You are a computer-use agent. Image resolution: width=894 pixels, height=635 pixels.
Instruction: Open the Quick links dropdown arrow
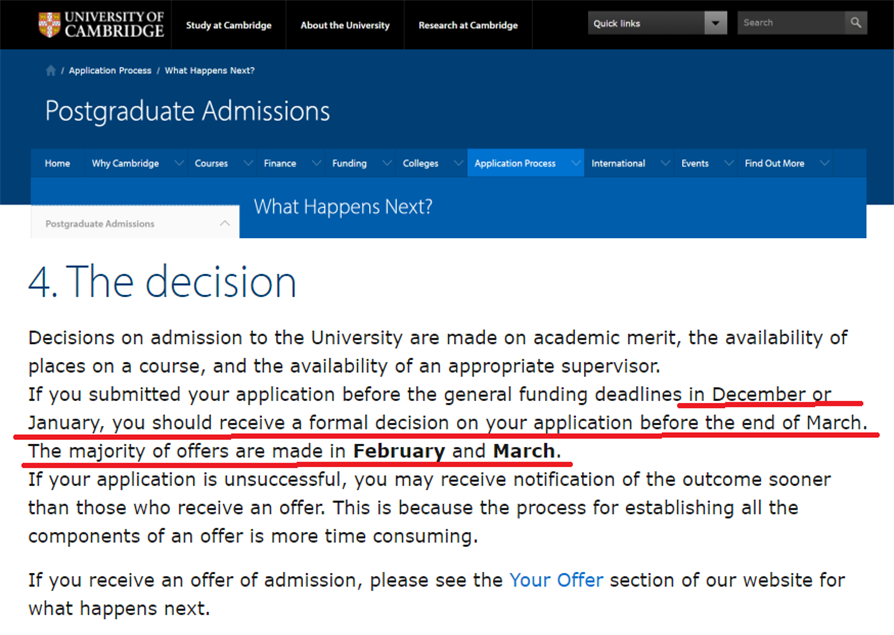[715, 23]
